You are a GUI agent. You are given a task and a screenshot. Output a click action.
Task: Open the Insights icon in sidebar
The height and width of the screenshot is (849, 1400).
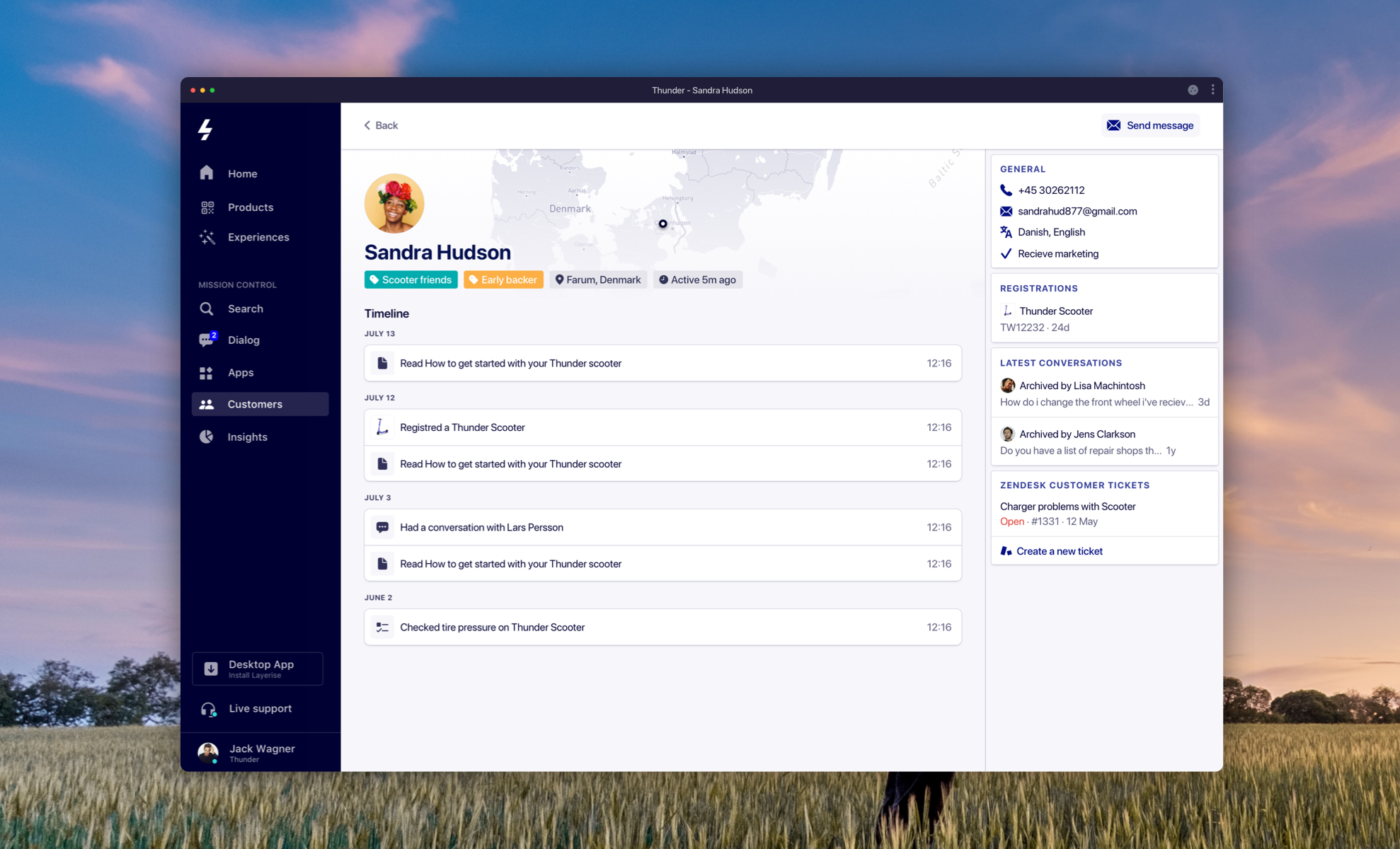coord(207,436)
